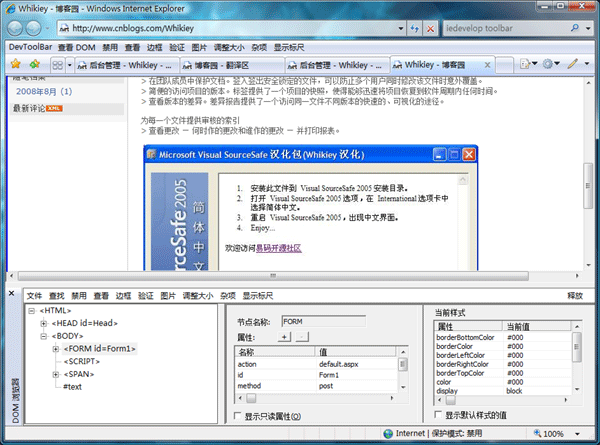The image size is (600, 445).
Task: Click the pencil edit icon in command bar
Action: (572, 64)
